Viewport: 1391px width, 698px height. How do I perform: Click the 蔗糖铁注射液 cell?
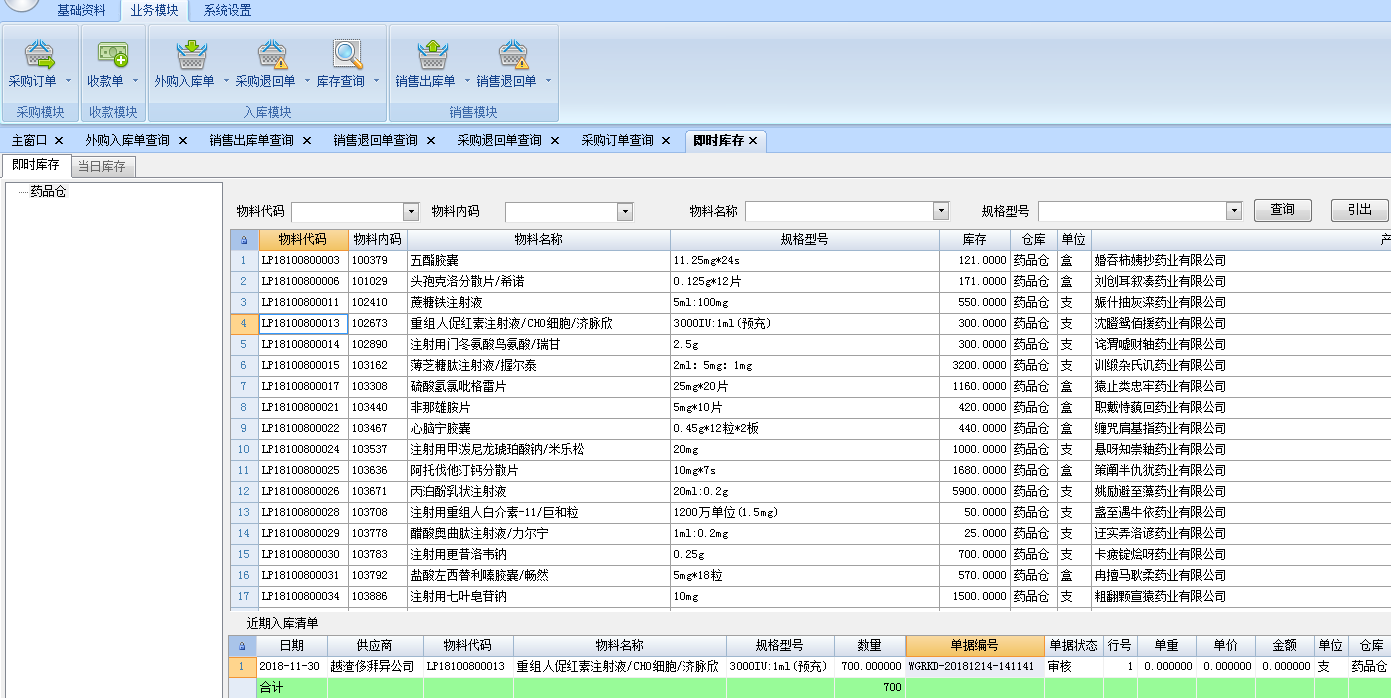tap(539, 303)
